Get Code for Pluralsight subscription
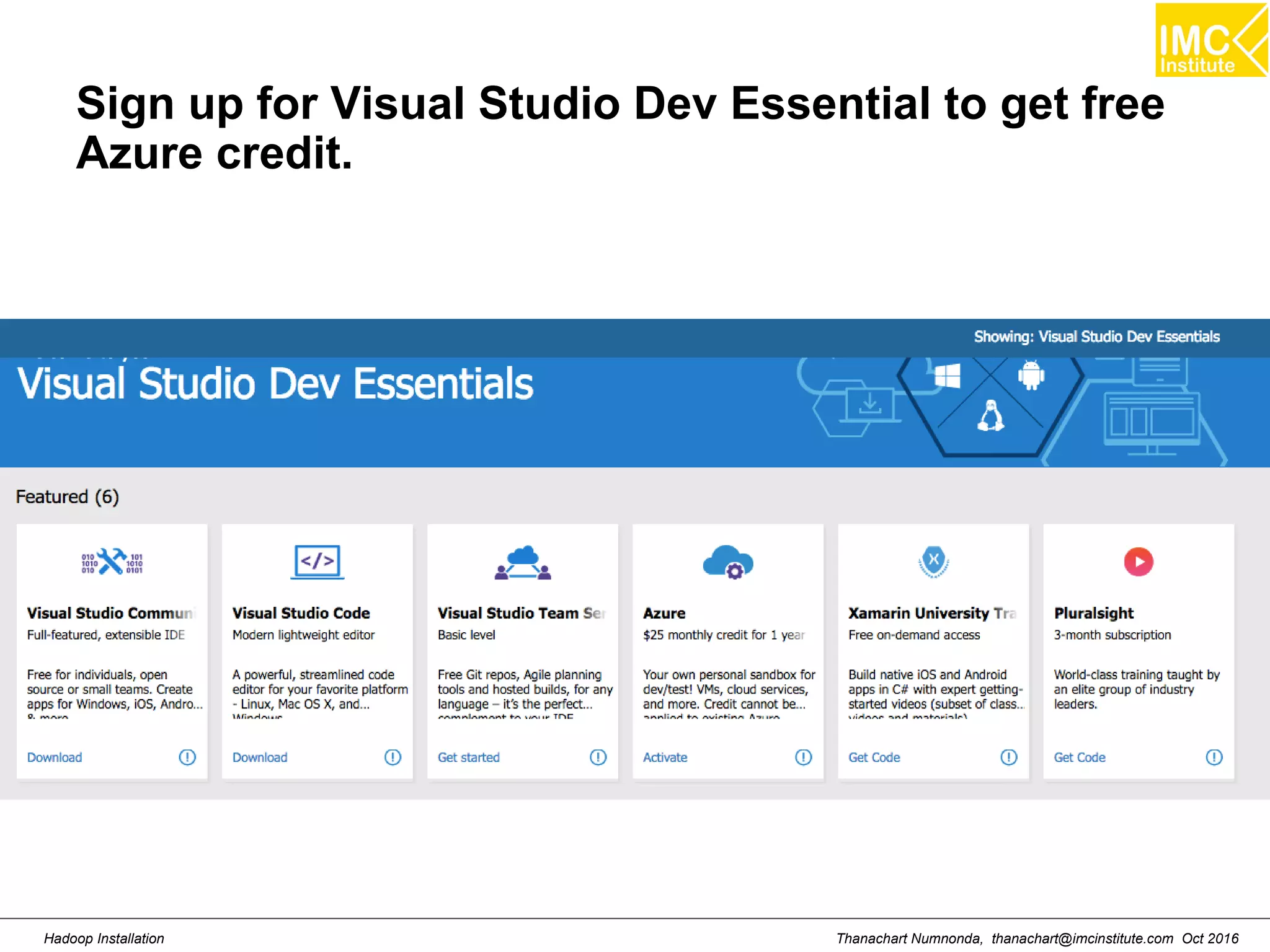This screenshot has width=1270, height=952. [x=1080, y=757]
